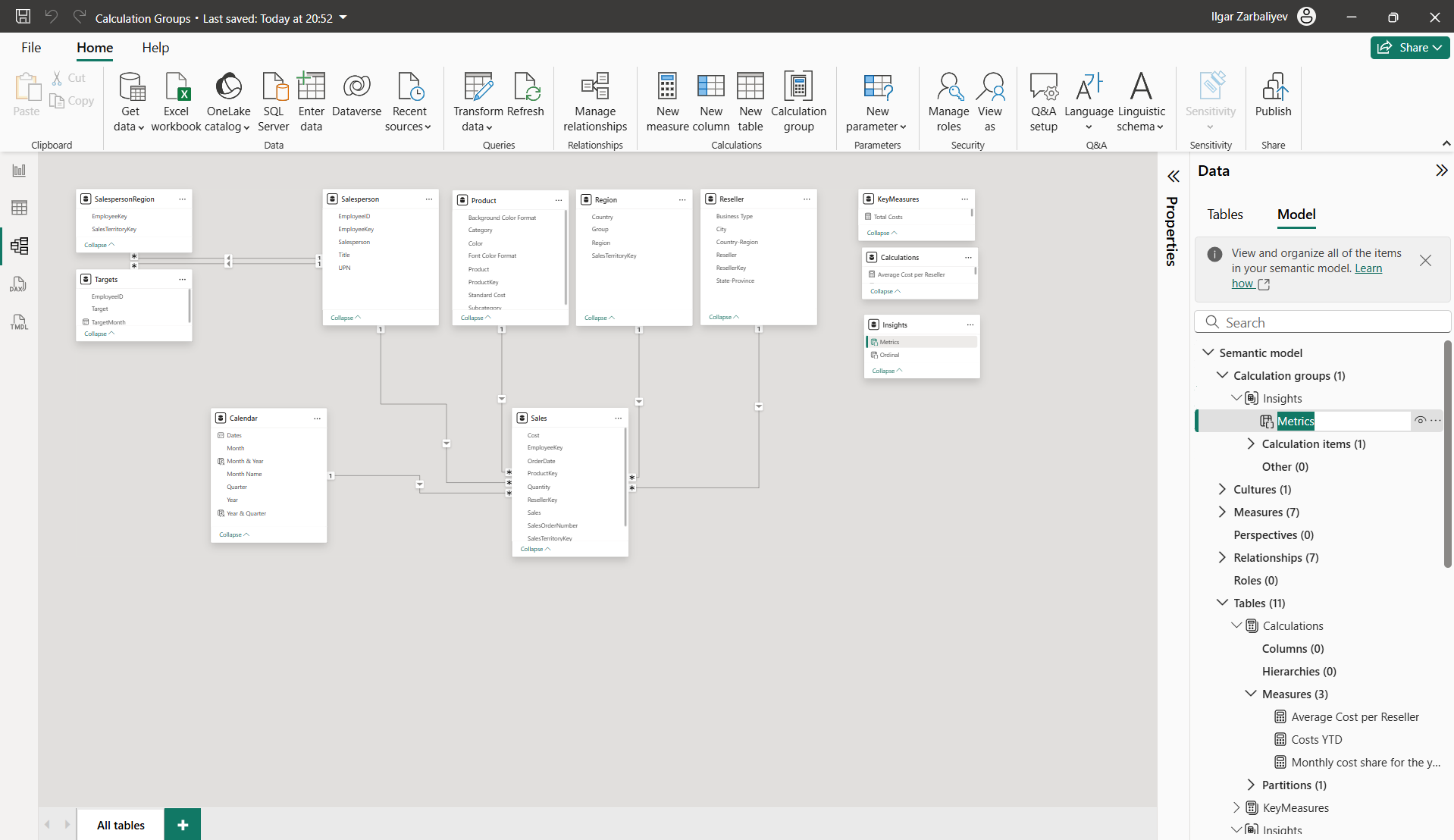
Task: Toggle visibility of the Metrics column
Action: (1420, 421)
